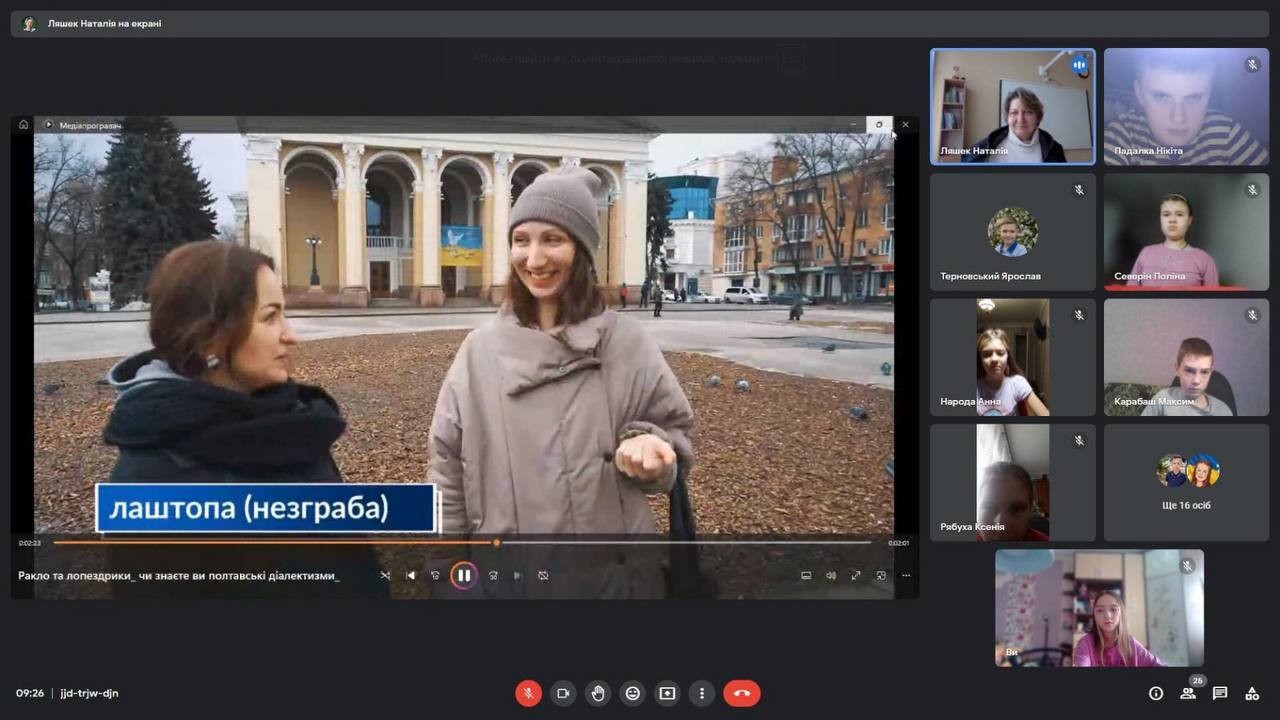Image resolution: width=1280 pixels, height=720 pixels.
Task: Show the participants list with 26 badge
Action: (x=1188, y=693)
